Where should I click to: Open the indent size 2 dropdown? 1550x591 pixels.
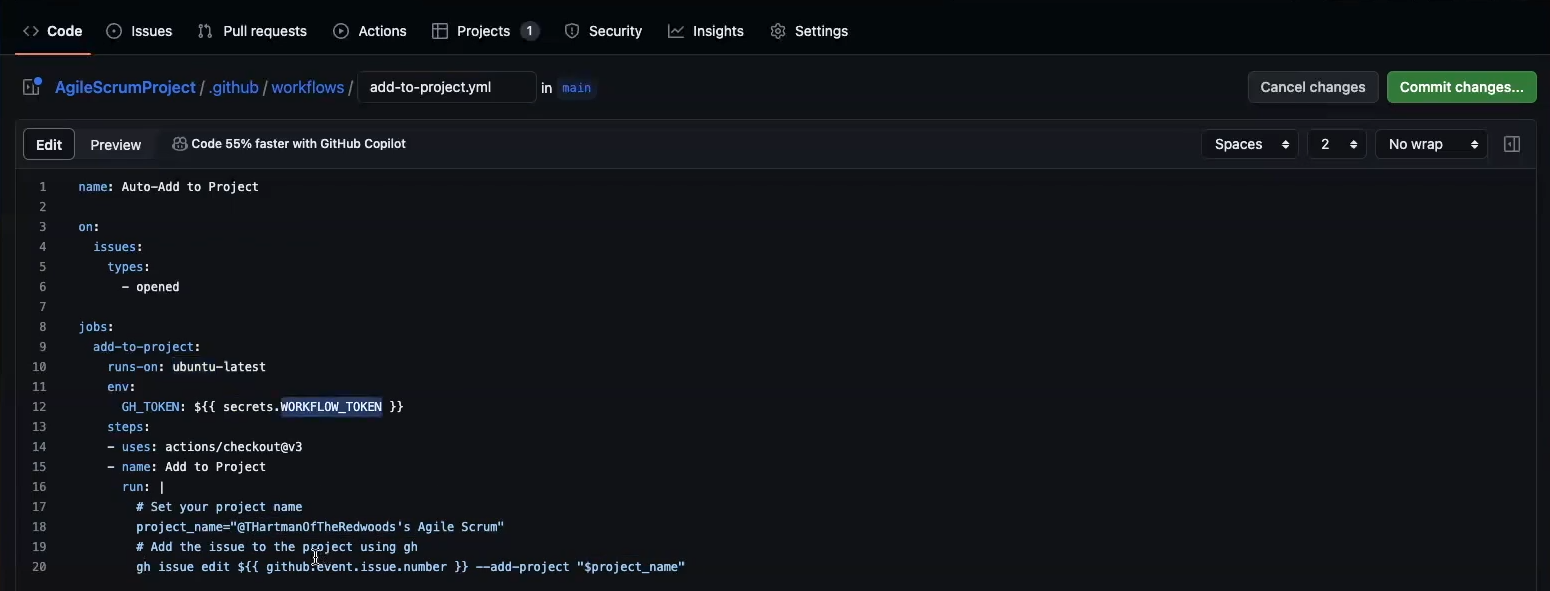coord(1336,145)
